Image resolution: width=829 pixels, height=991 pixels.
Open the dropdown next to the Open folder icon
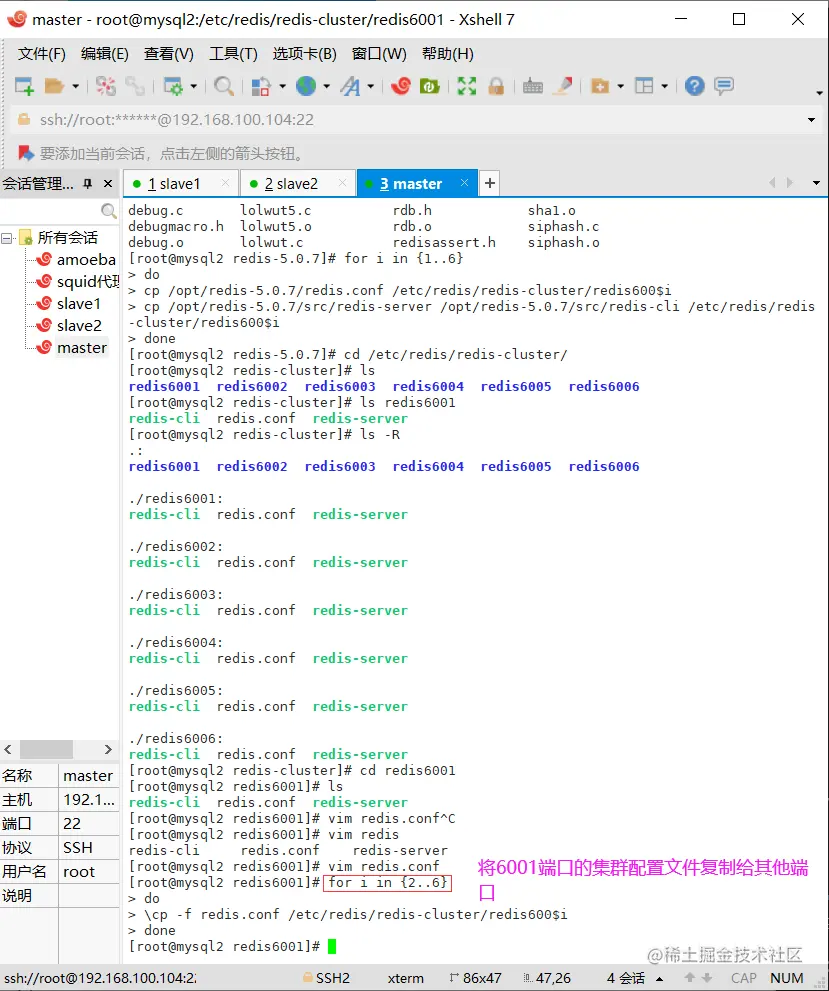pyautogui.click(x=75, y=86)
